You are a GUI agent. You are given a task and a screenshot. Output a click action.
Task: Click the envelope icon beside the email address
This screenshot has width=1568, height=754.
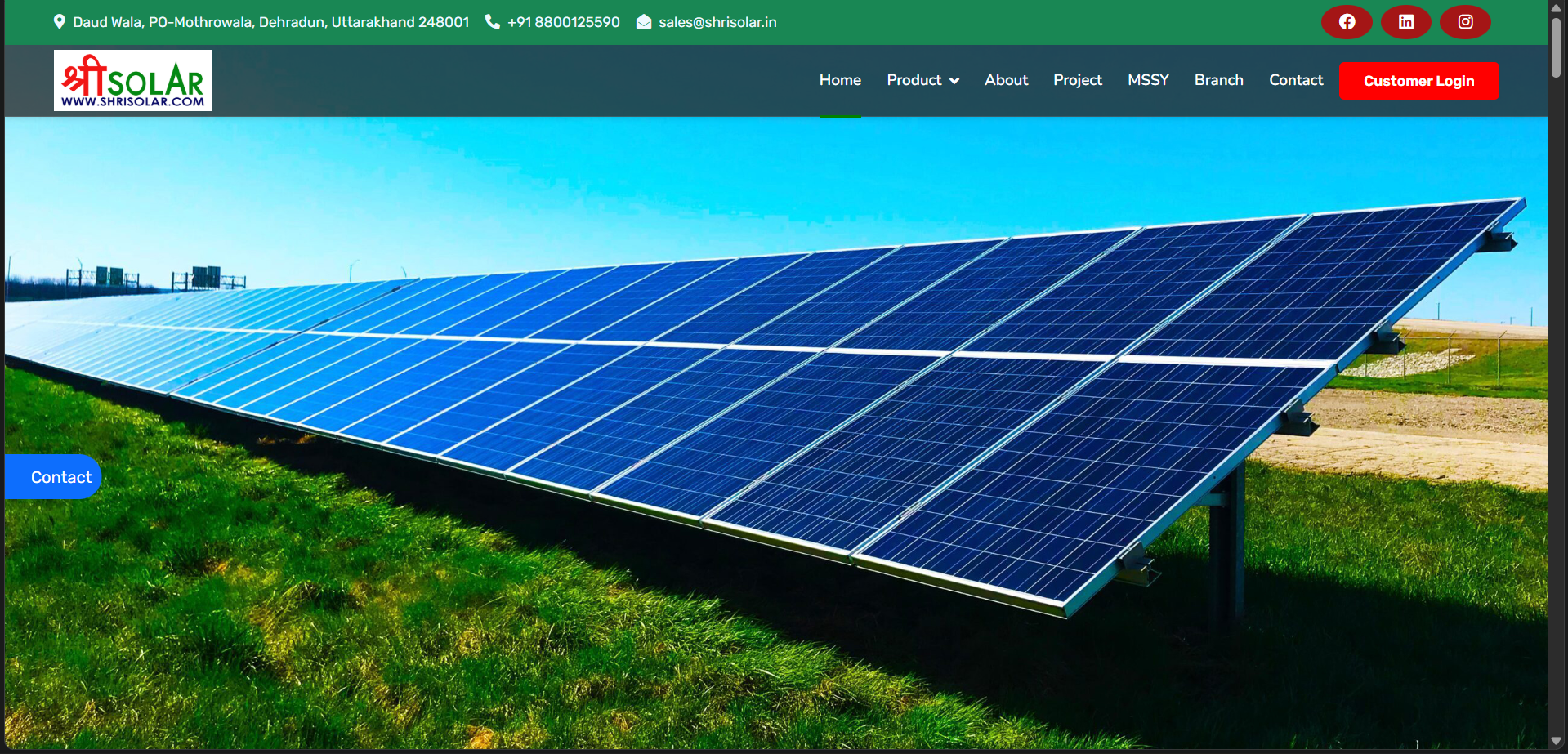coord(644,22)
